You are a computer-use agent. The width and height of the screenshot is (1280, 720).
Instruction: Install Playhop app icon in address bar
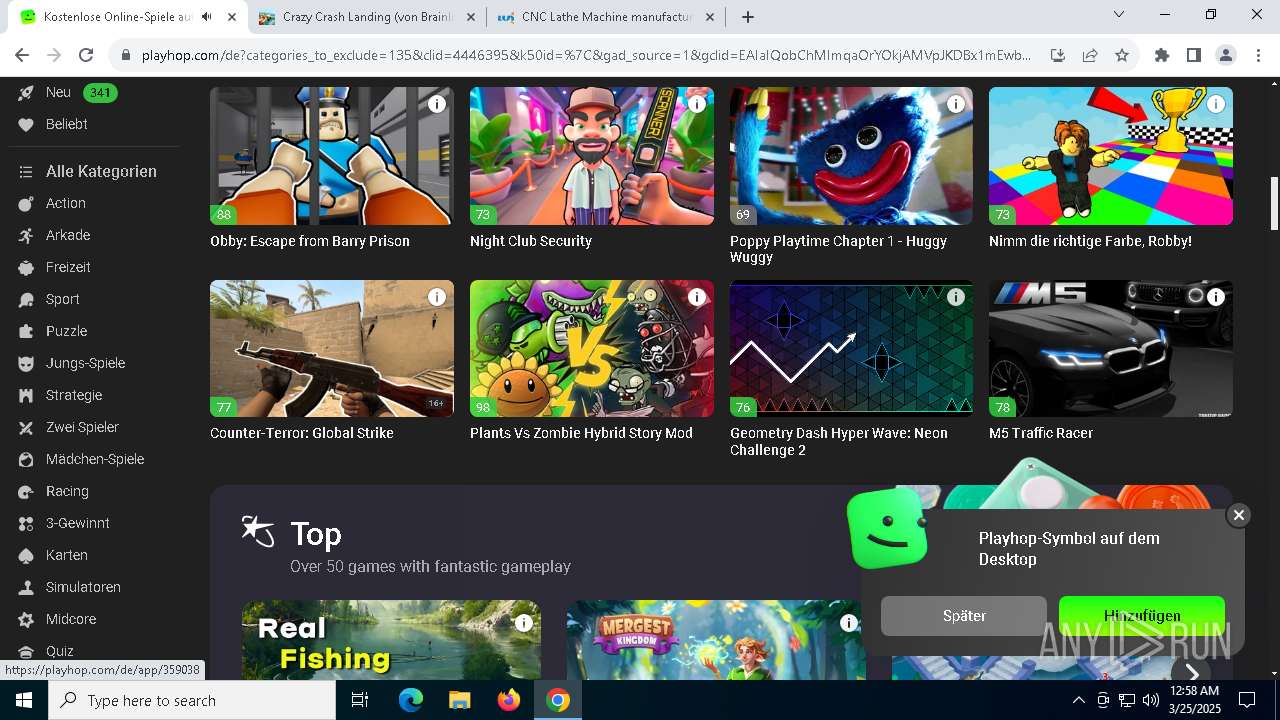(1058, 56)
